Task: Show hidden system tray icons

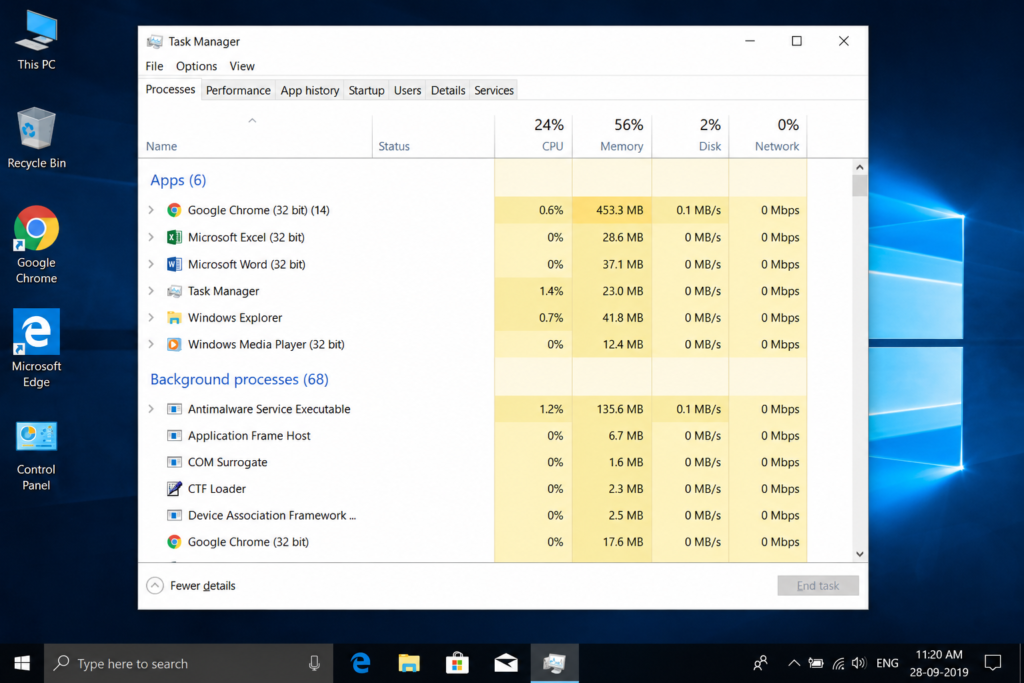Action: [794, 663]
